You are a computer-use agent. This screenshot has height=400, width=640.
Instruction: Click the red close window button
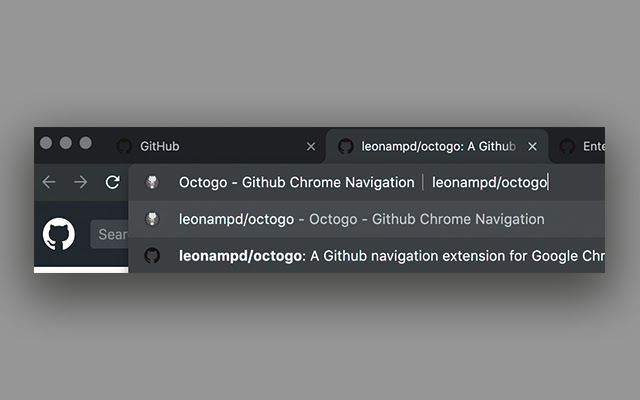46,143
